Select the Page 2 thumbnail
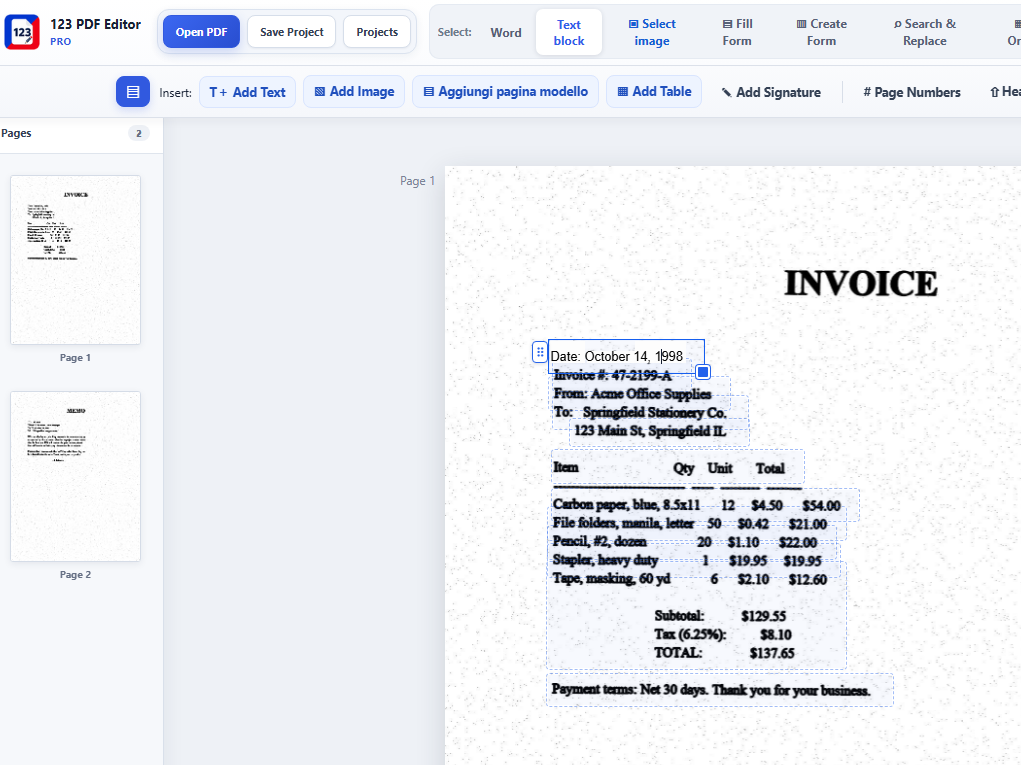Screen dimensions: 1021x765 76,476
